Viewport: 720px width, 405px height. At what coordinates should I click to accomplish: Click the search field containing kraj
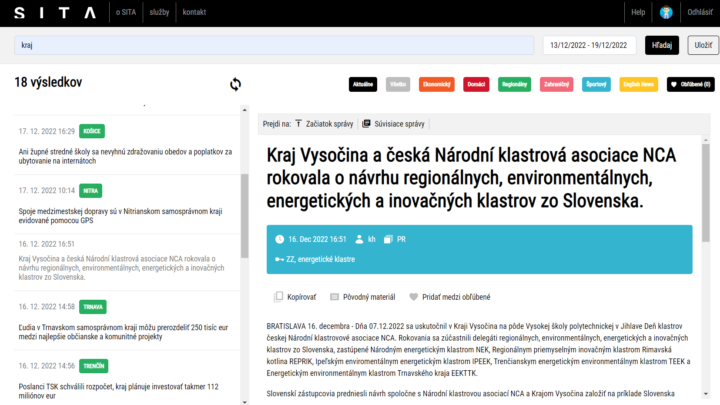[274, 45]
